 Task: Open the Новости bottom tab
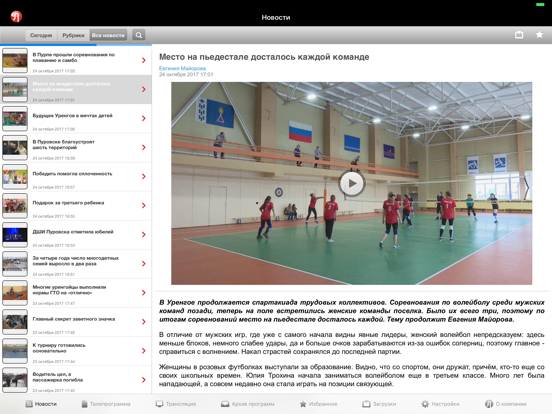[x=41, y=404]
